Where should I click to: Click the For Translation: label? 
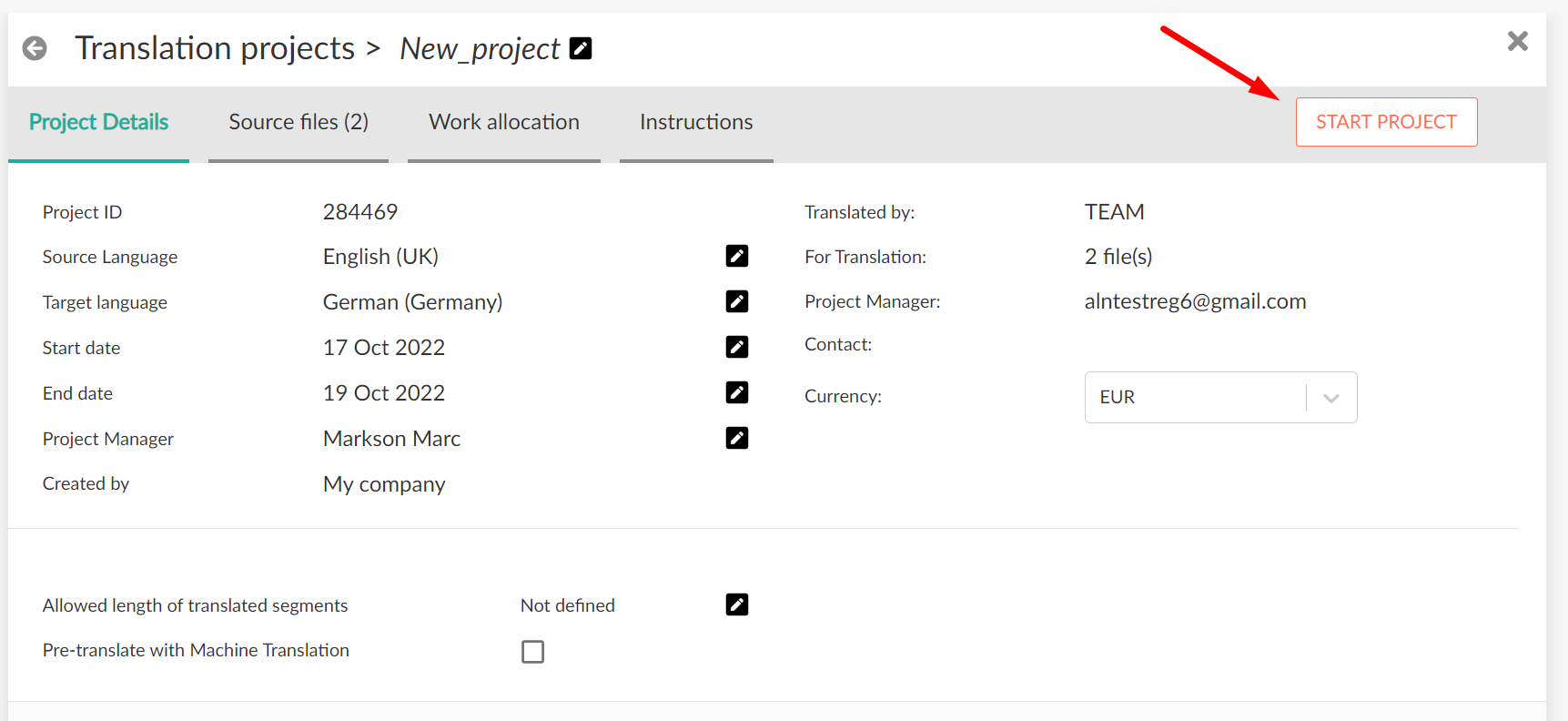(865, 258)
